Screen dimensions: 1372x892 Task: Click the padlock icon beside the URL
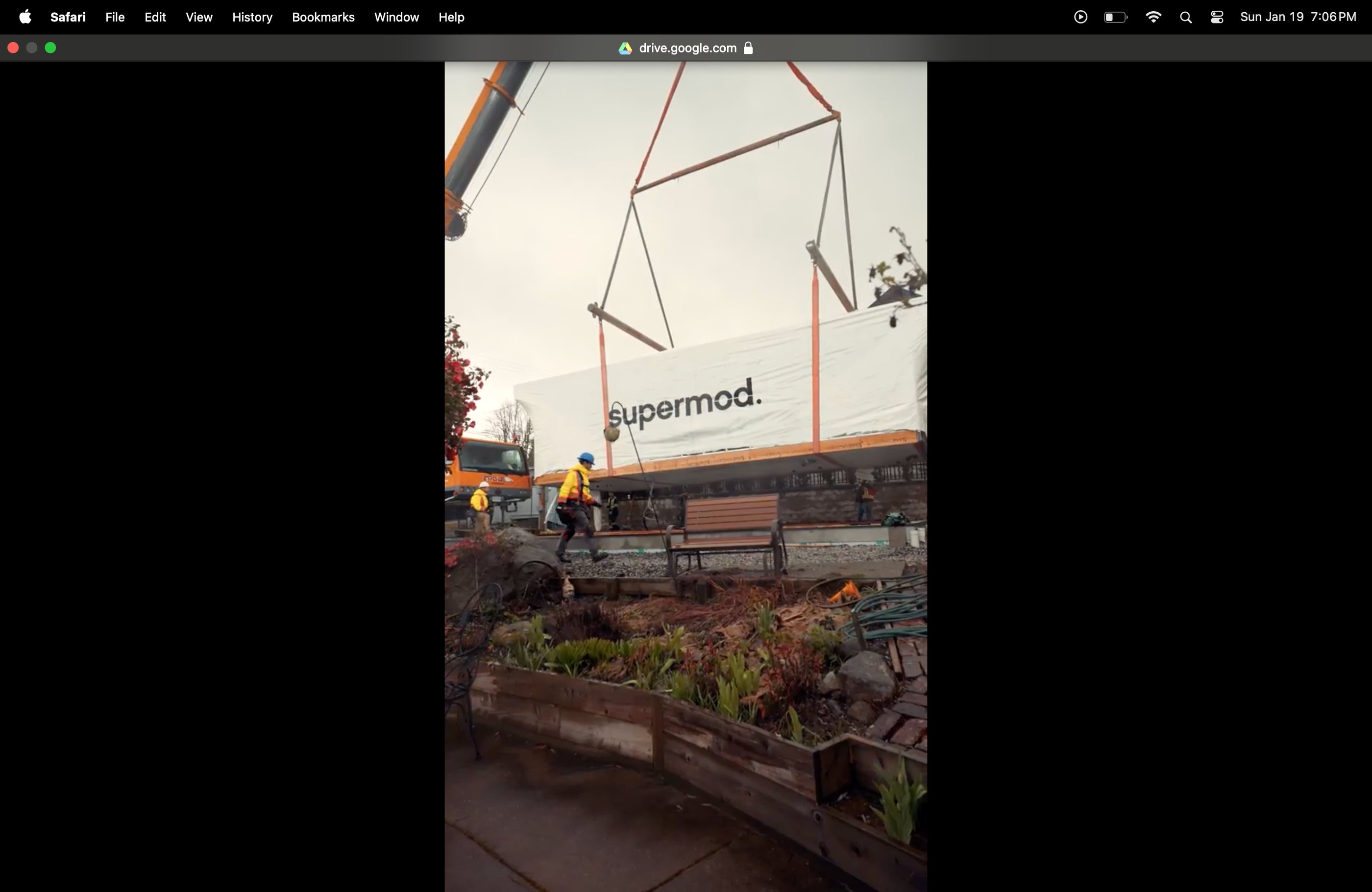pyautogui.click(x=748, y=48)
